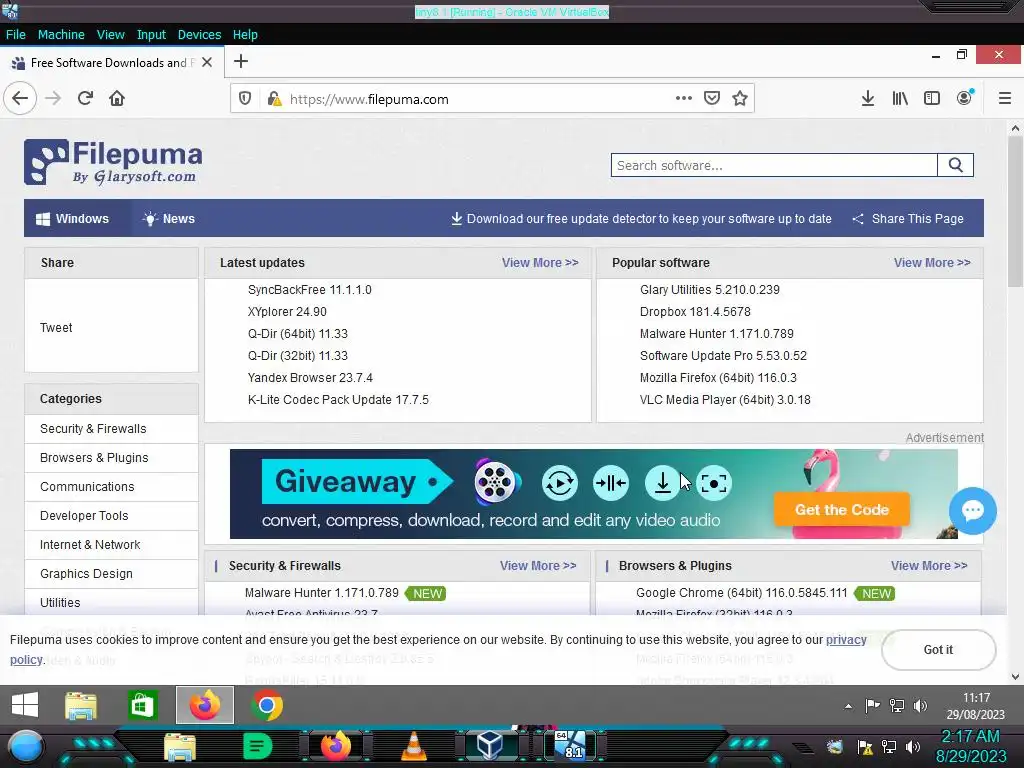Screen dimensions: 1024x768
Task: Open Security & Firewalls sidebar category
Action: point(111,429)
